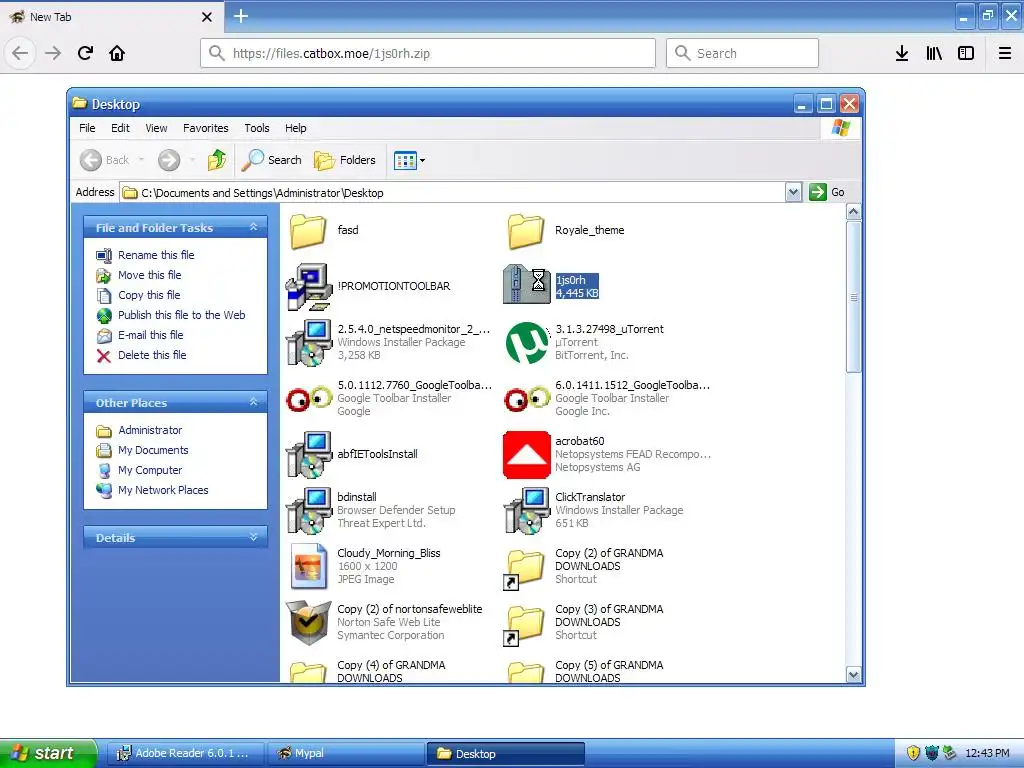Image resolution: width=1024 pixels, height=768 pixels.
Task: Open the browser hamburger menu
Action: pyautogui.click(x=1005, y=53)
